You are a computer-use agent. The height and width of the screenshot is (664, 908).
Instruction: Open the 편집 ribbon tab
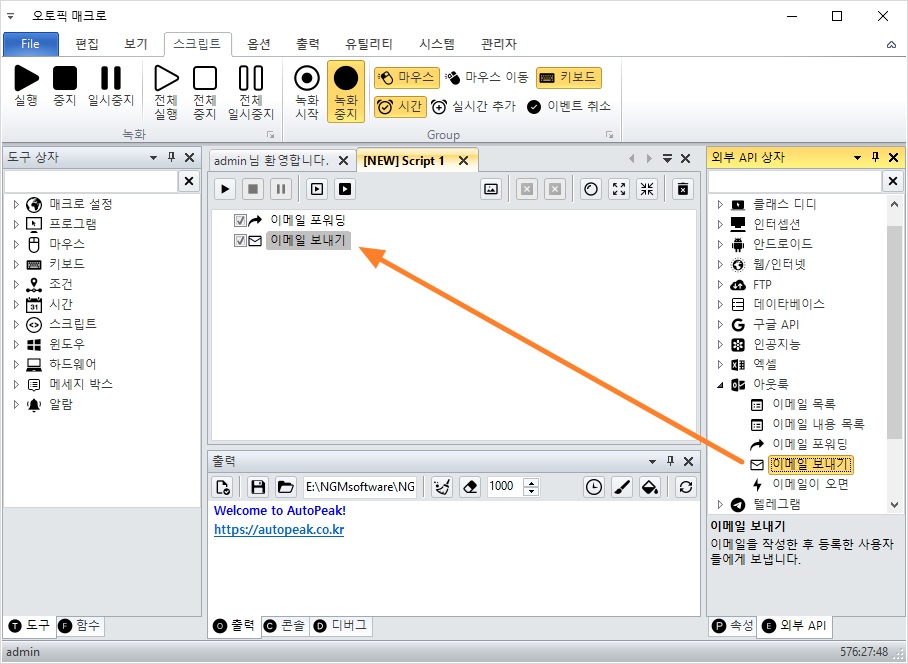(x=87, y=44)
